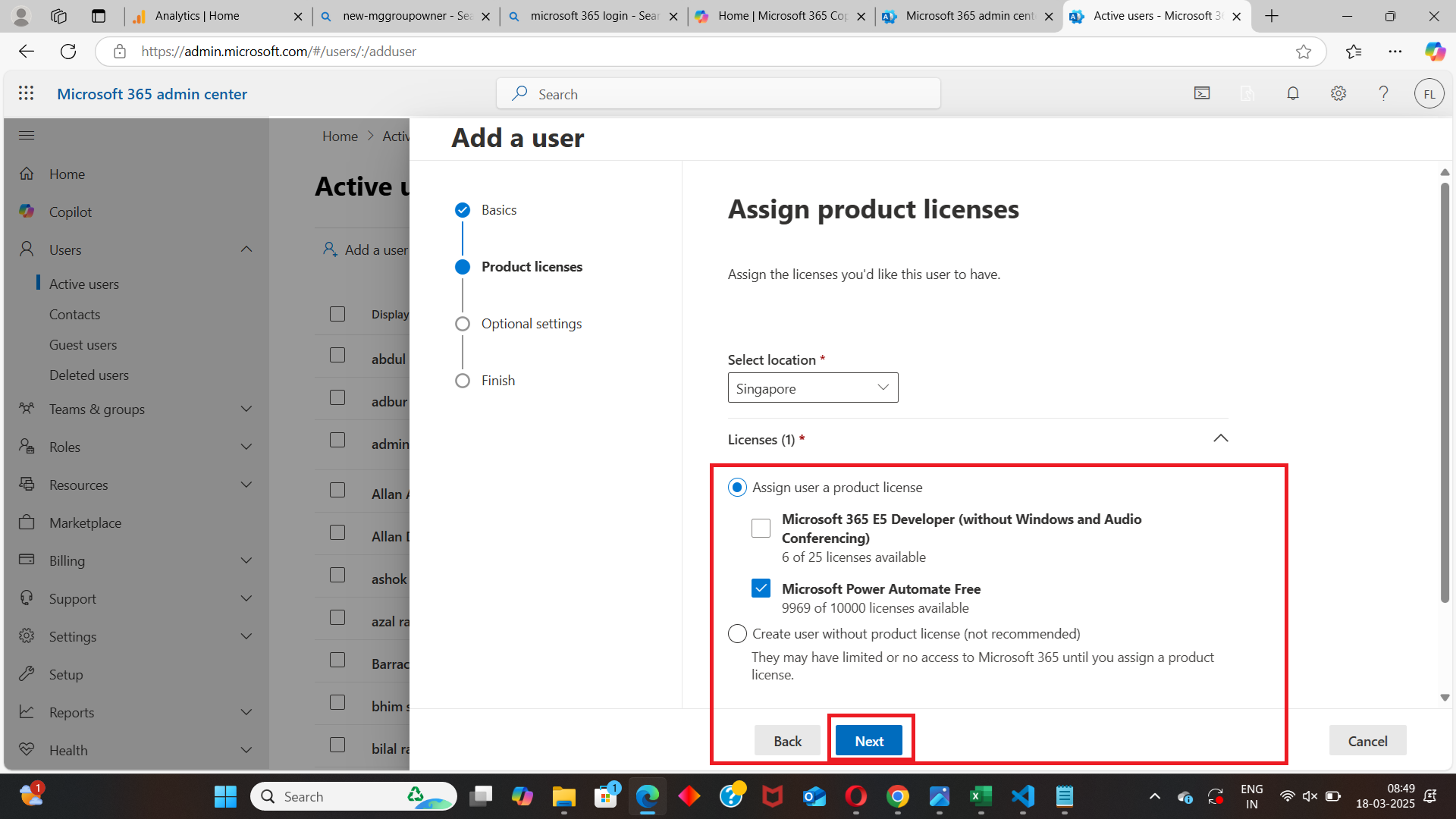Collapse the Licenses section chevron
Screen dimensions: 1456x819
(1220, 438)
